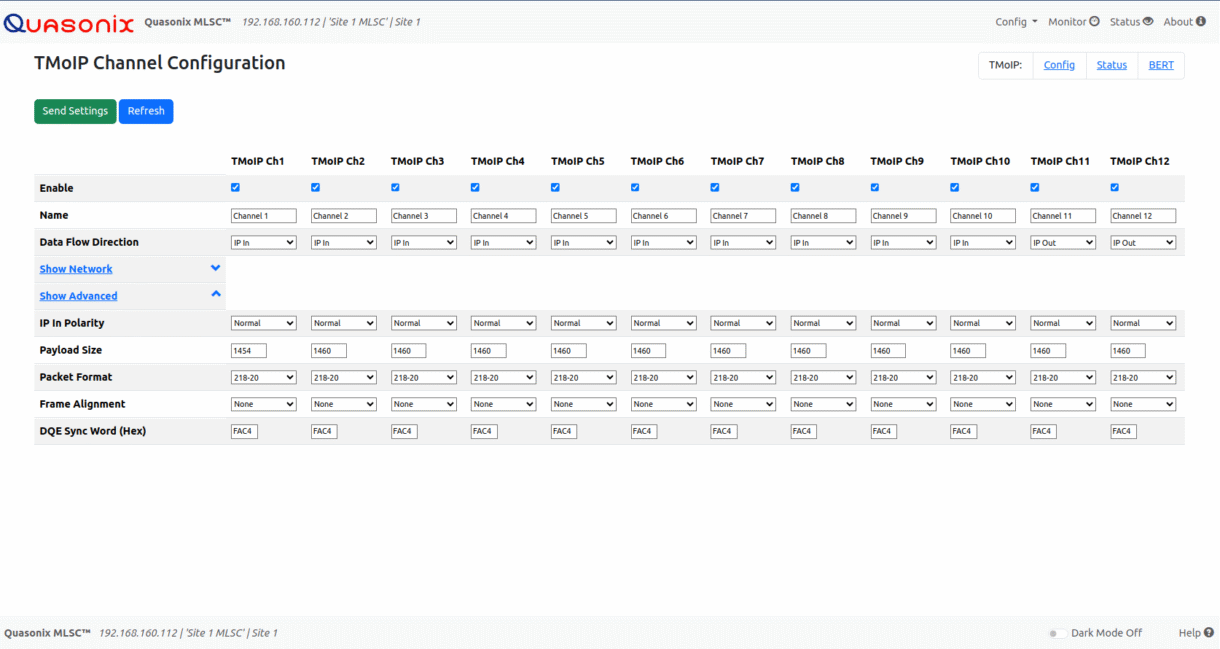The width and height of the screenshot is (1220, 649).
Task: Disable the TMoIP Ch6 Enable checkbox
Action: (635, 187)
